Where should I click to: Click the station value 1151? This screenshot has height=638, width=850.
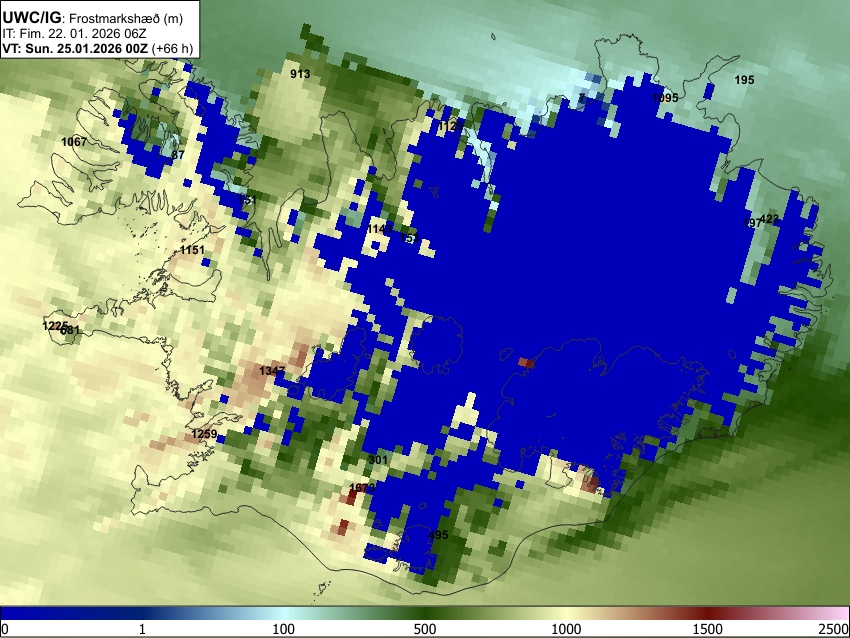pos(192,250)
